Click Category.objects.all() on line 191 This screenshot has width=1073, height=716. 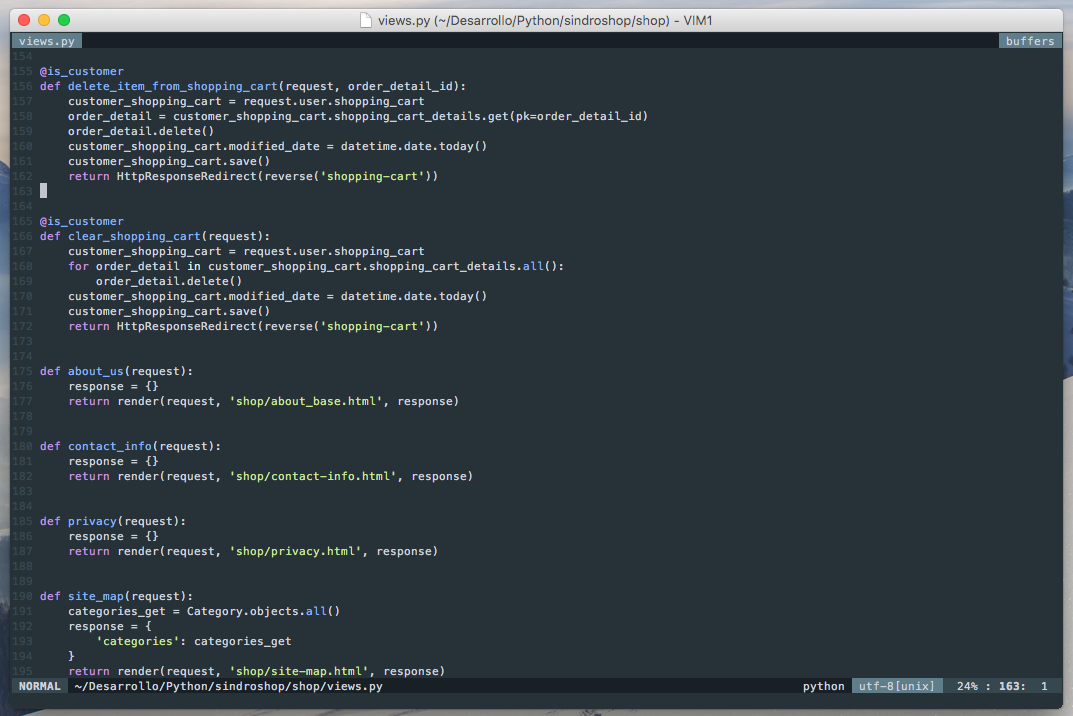click(263, 611)
